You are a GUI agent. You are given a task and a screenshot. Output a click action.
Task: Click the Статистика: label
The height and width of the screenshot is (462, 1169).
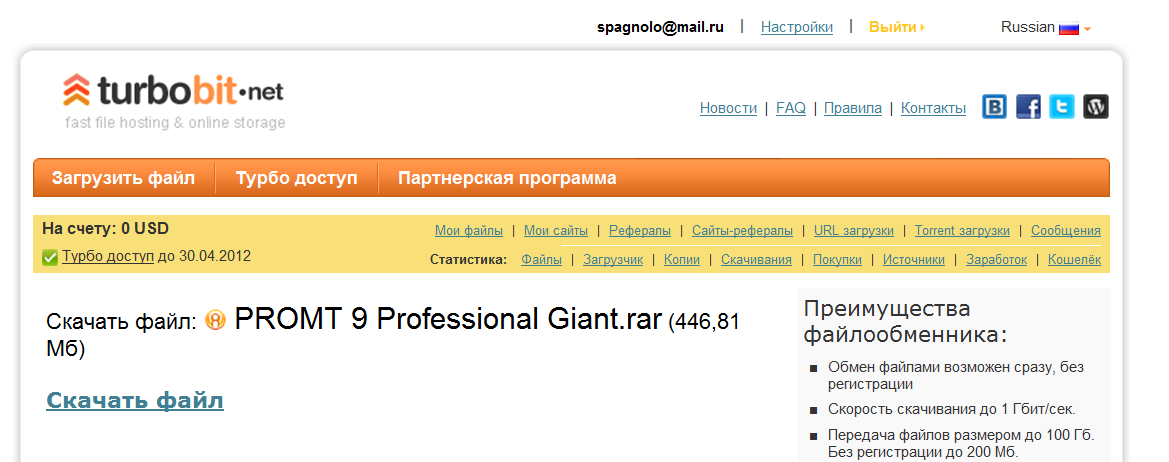(468, 260)
